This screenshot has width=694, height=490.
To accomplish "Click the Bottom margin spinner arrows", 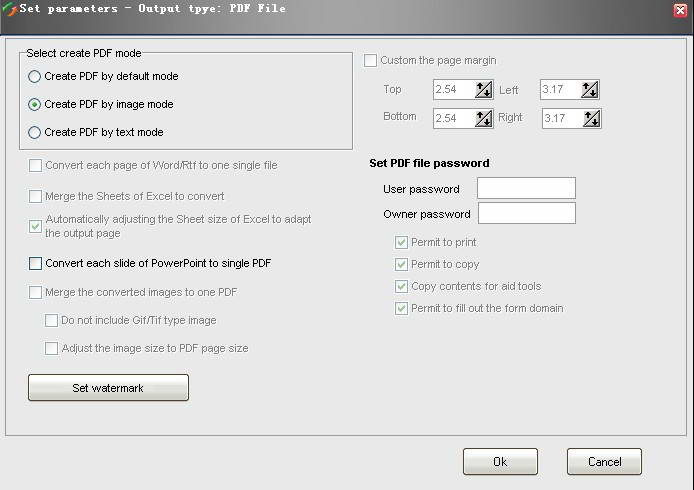I will (484, 118).
